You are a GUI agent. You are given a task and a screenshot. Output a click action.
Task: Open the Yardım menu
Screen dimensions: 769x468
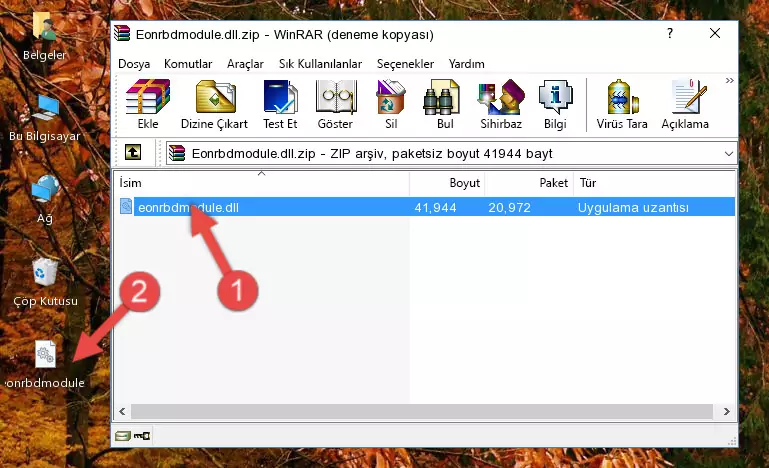tap(466, 64)
